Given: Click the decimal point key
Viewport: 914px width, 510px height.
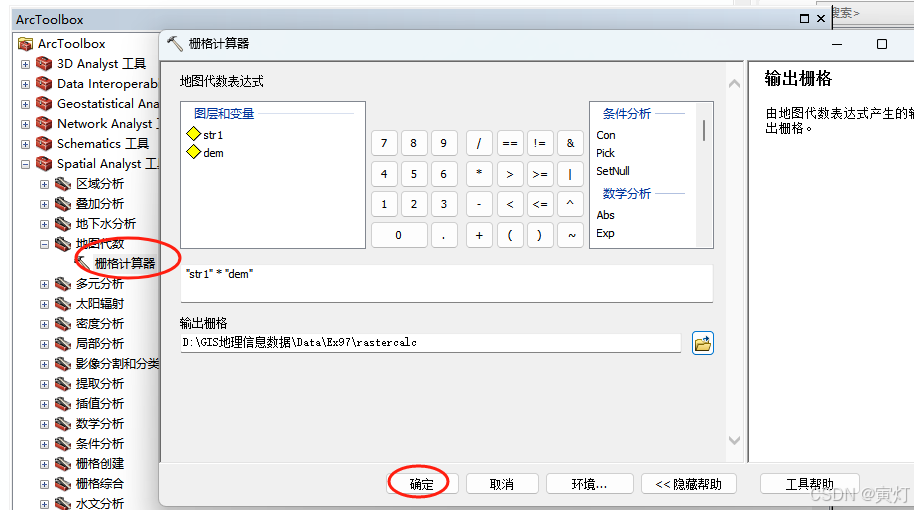Looking at the screenshot, I should tap(444, 235).
